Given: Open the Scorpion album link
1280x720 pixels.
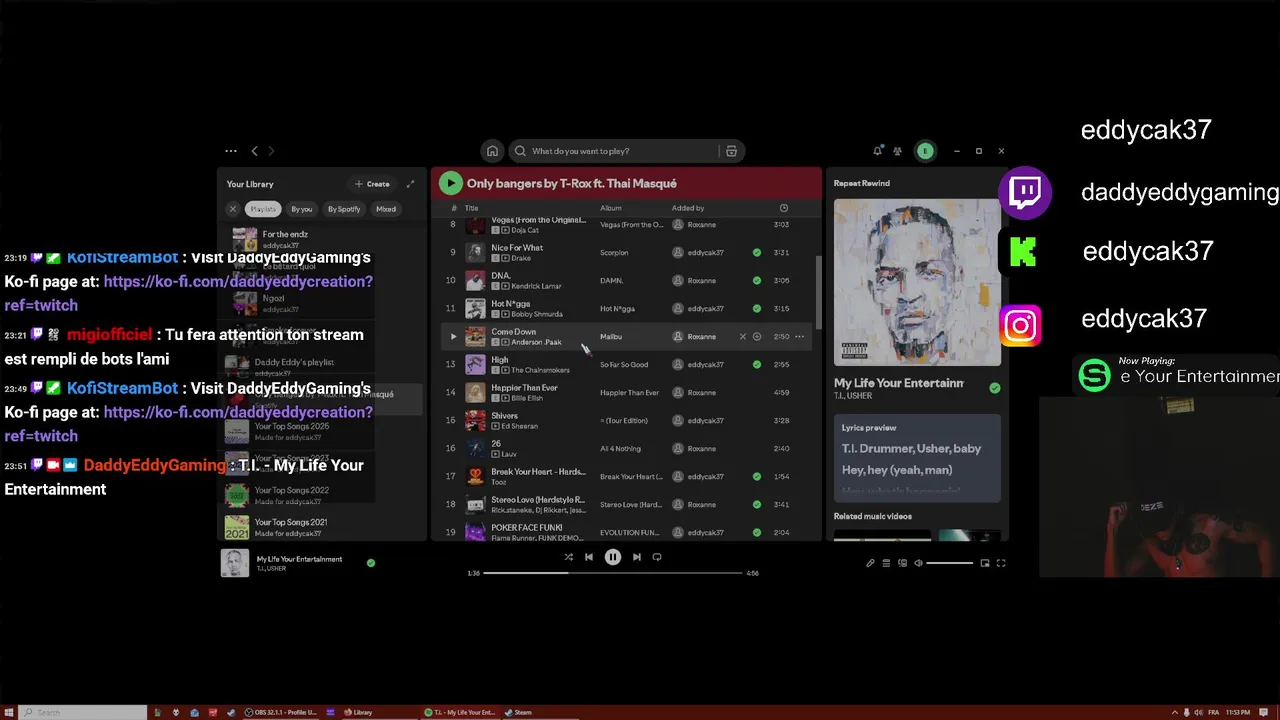Looking at the screenshot, I should click(x=614, y=253).
